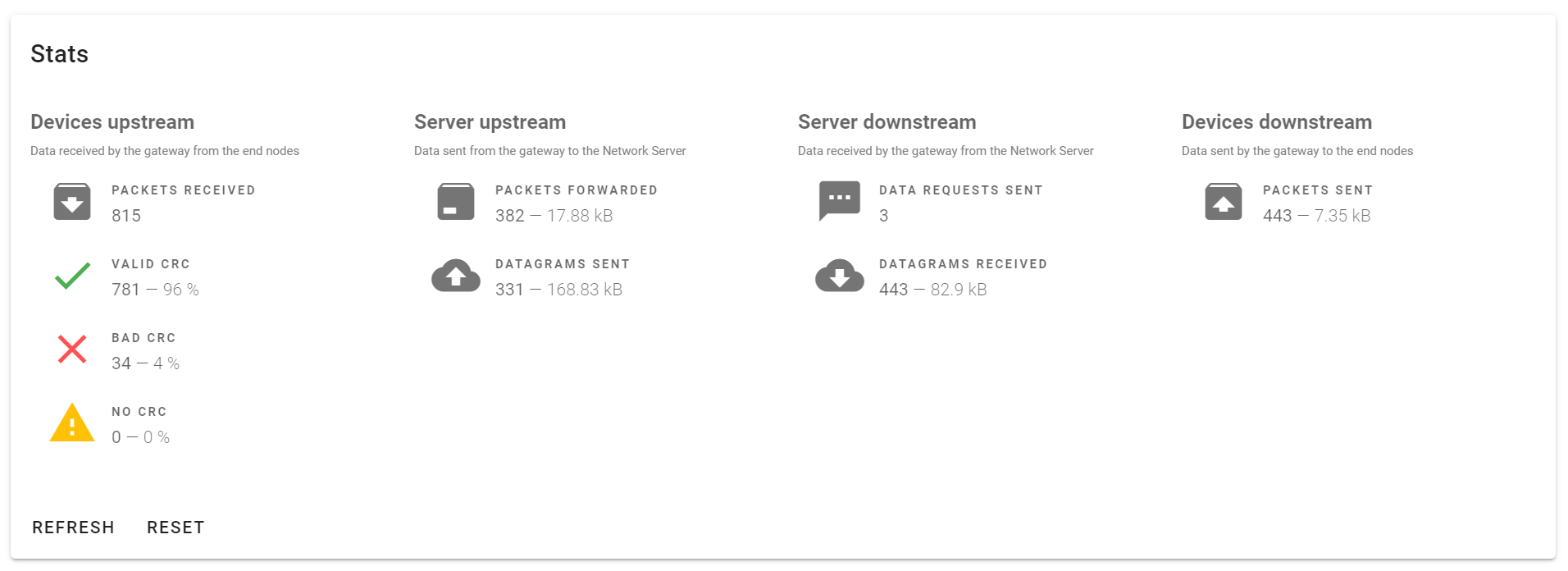The width and height of the screenshot is (1568, 571).
Task: Click the packets received count 815
Action: tap(126, 216)
